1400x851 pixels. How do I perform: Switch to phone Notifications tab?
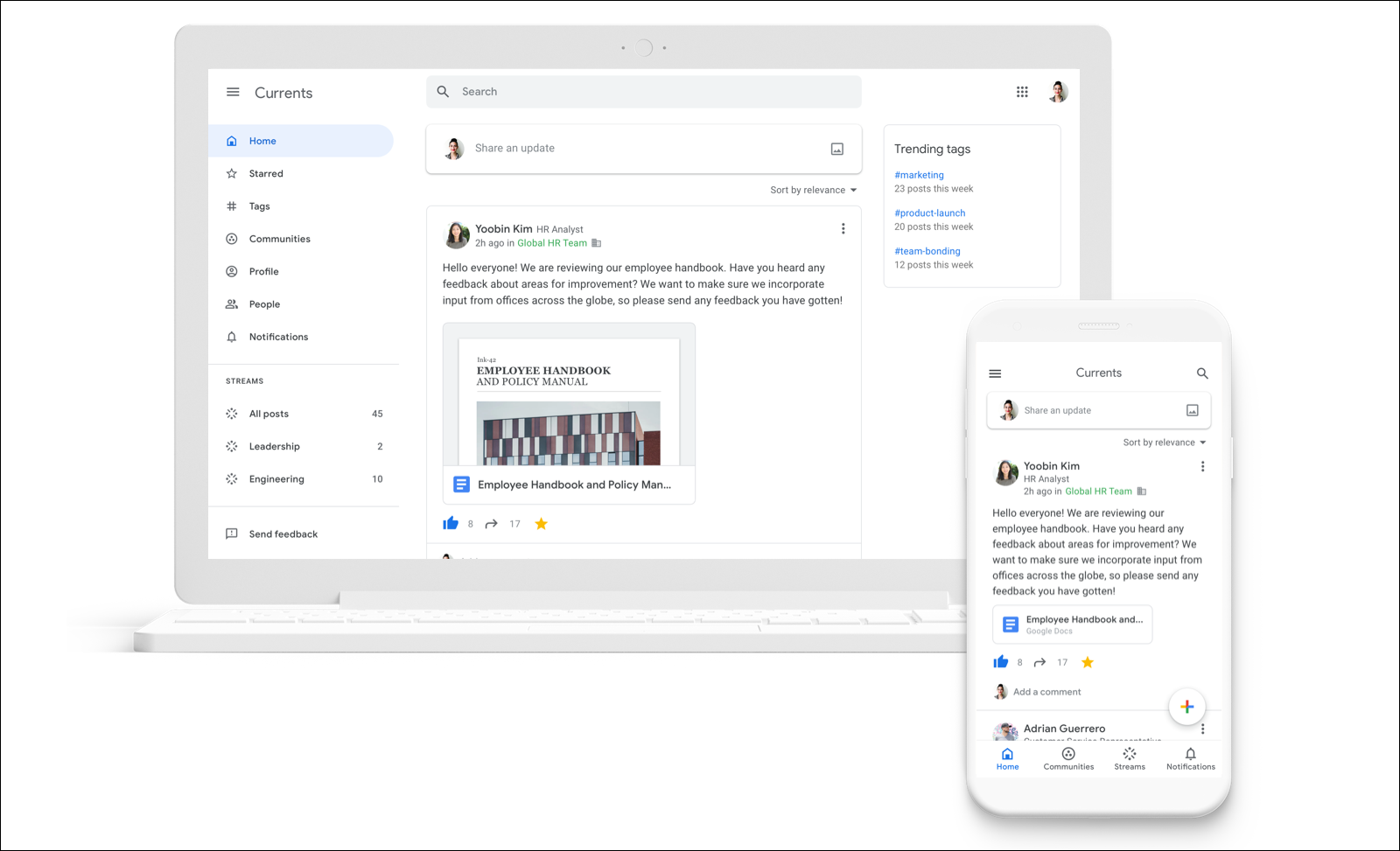1191,758
